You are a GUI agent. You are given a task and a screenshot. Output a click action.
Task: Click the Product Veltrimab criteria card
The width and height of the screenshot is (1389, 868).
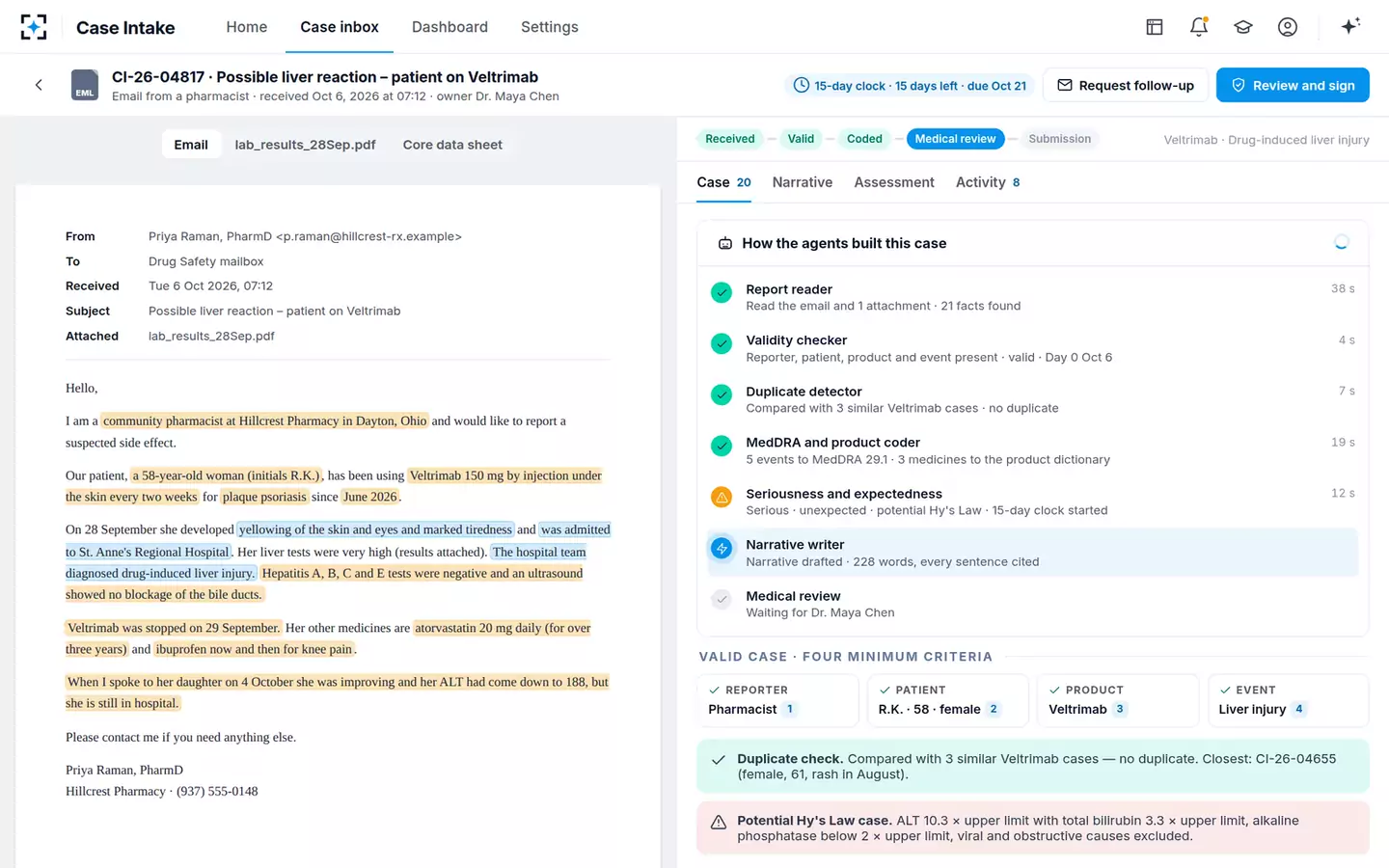pos(1118,700)
